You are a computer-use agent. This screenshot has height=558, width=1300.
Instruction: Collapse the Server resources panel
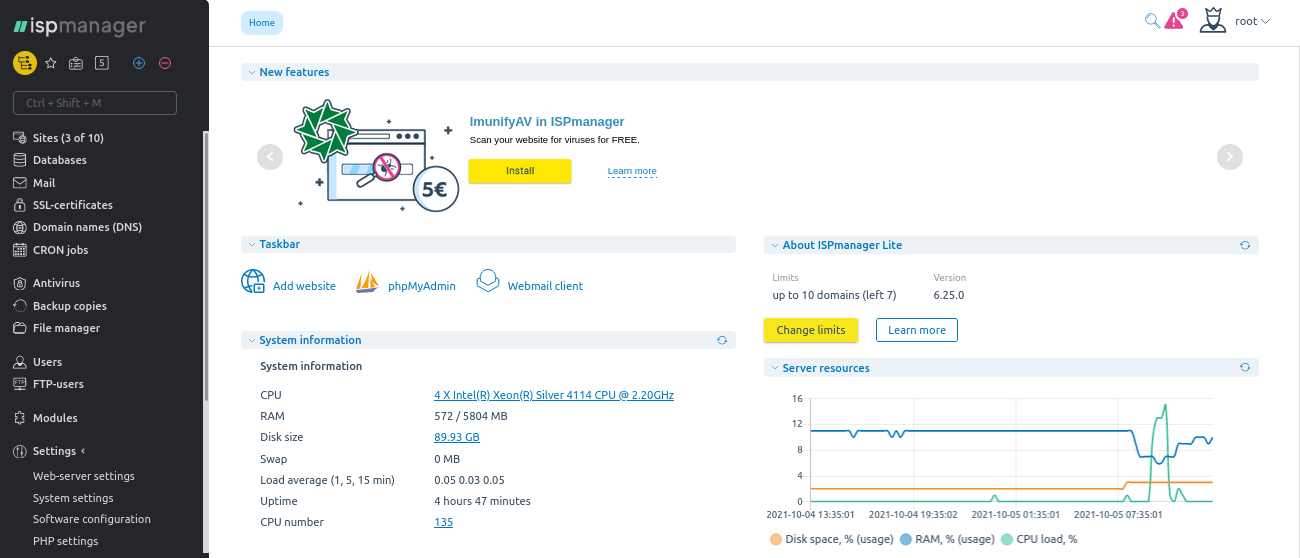[774, 368]
